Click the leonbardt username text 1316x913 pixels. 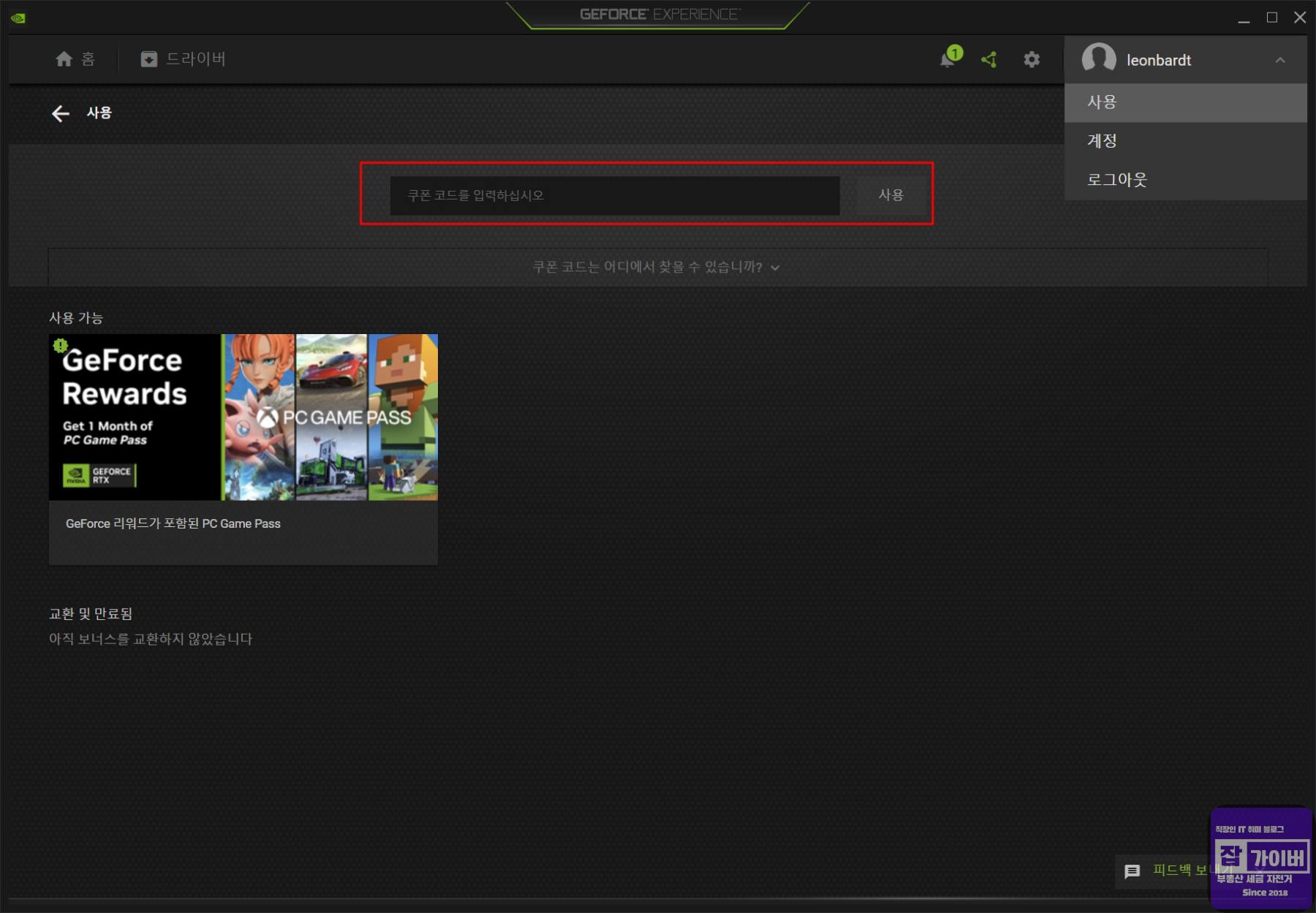1159,61
